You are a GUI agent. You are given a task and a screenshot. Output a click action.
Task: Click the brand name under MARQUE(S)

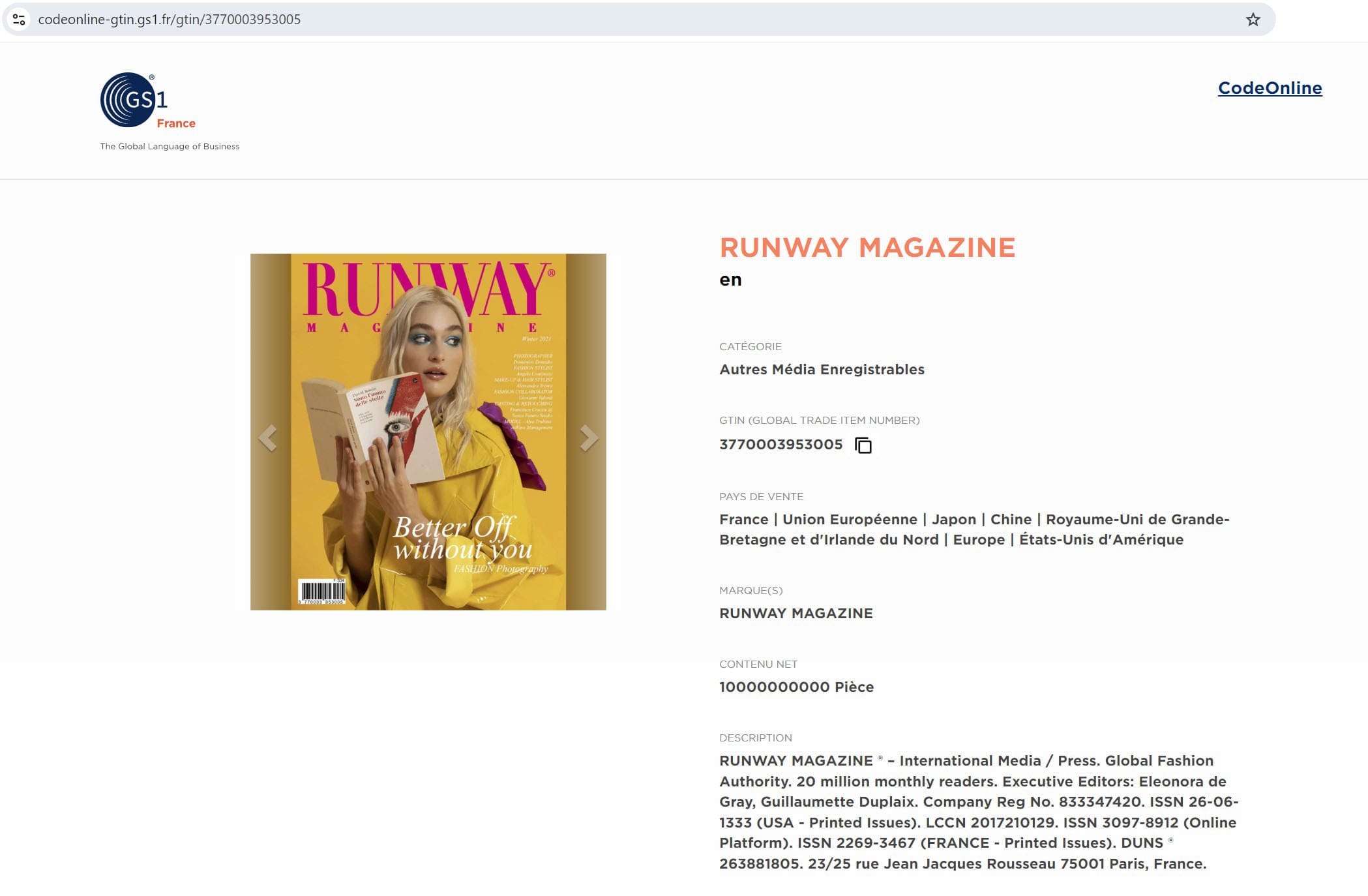point(796,613)
